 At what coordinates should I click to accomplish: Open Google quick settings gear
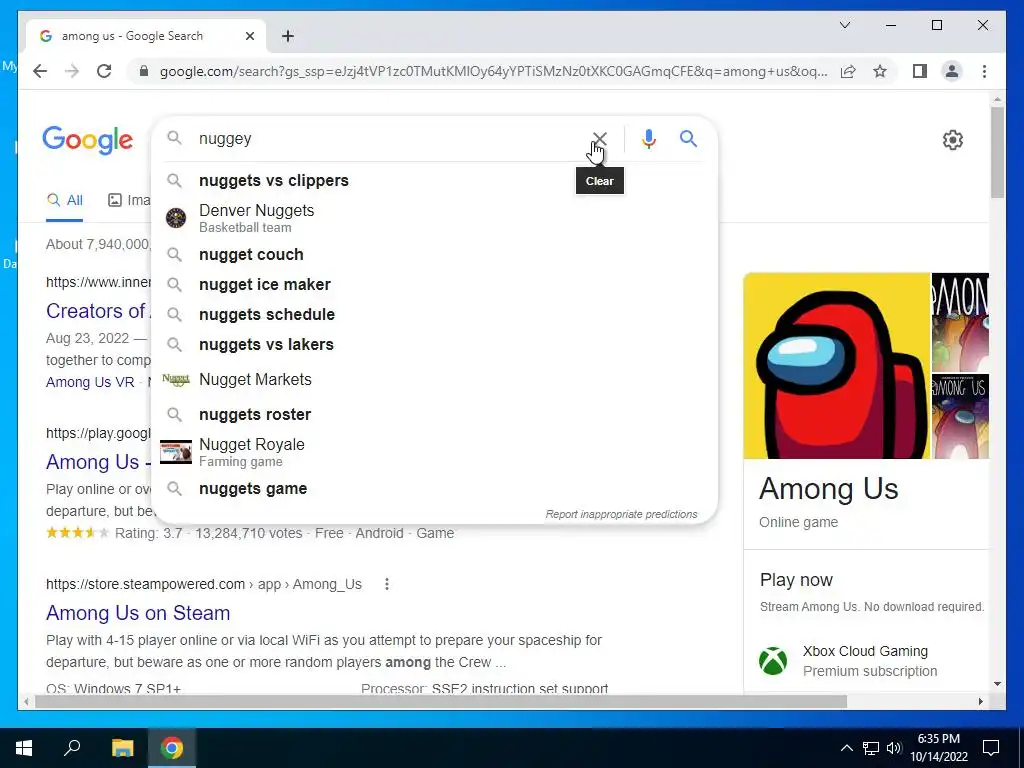(952, 140)
